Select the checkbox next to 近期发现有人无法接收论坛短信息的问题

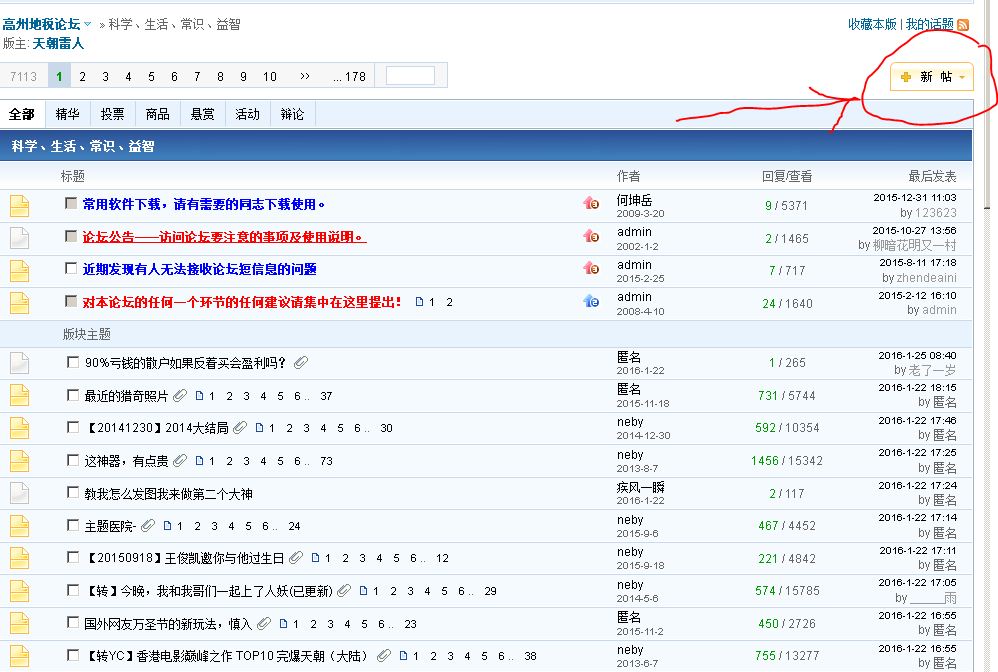coord(71,268)
